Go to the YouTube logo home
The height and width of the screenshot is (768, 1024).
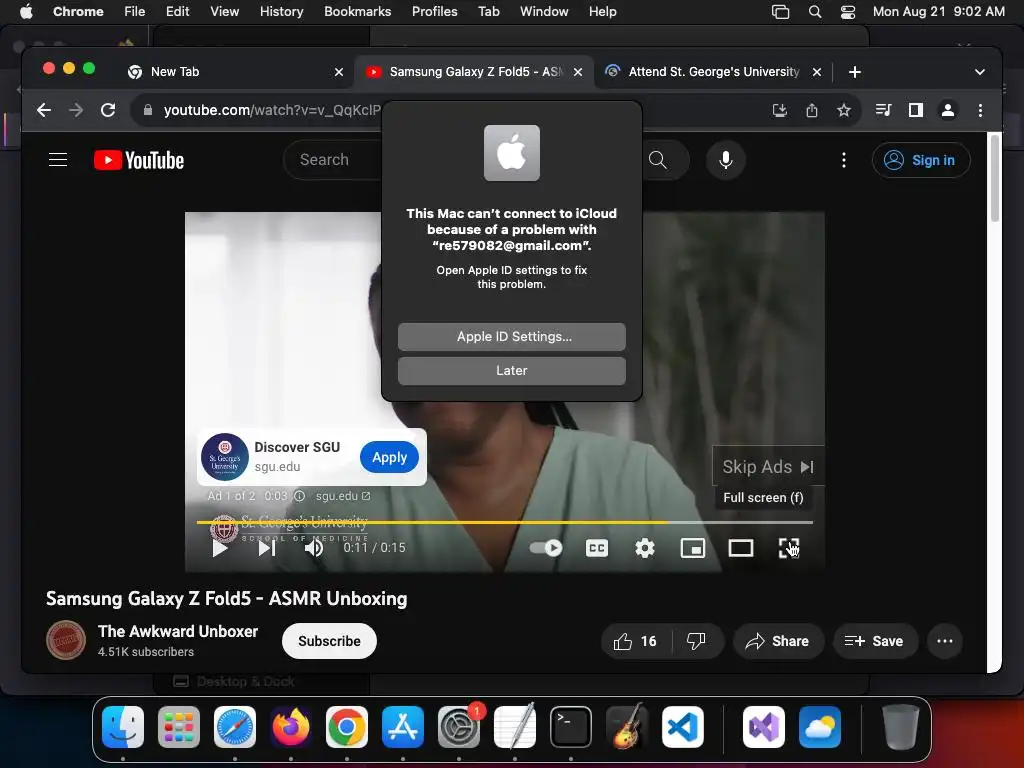(138, 160)
